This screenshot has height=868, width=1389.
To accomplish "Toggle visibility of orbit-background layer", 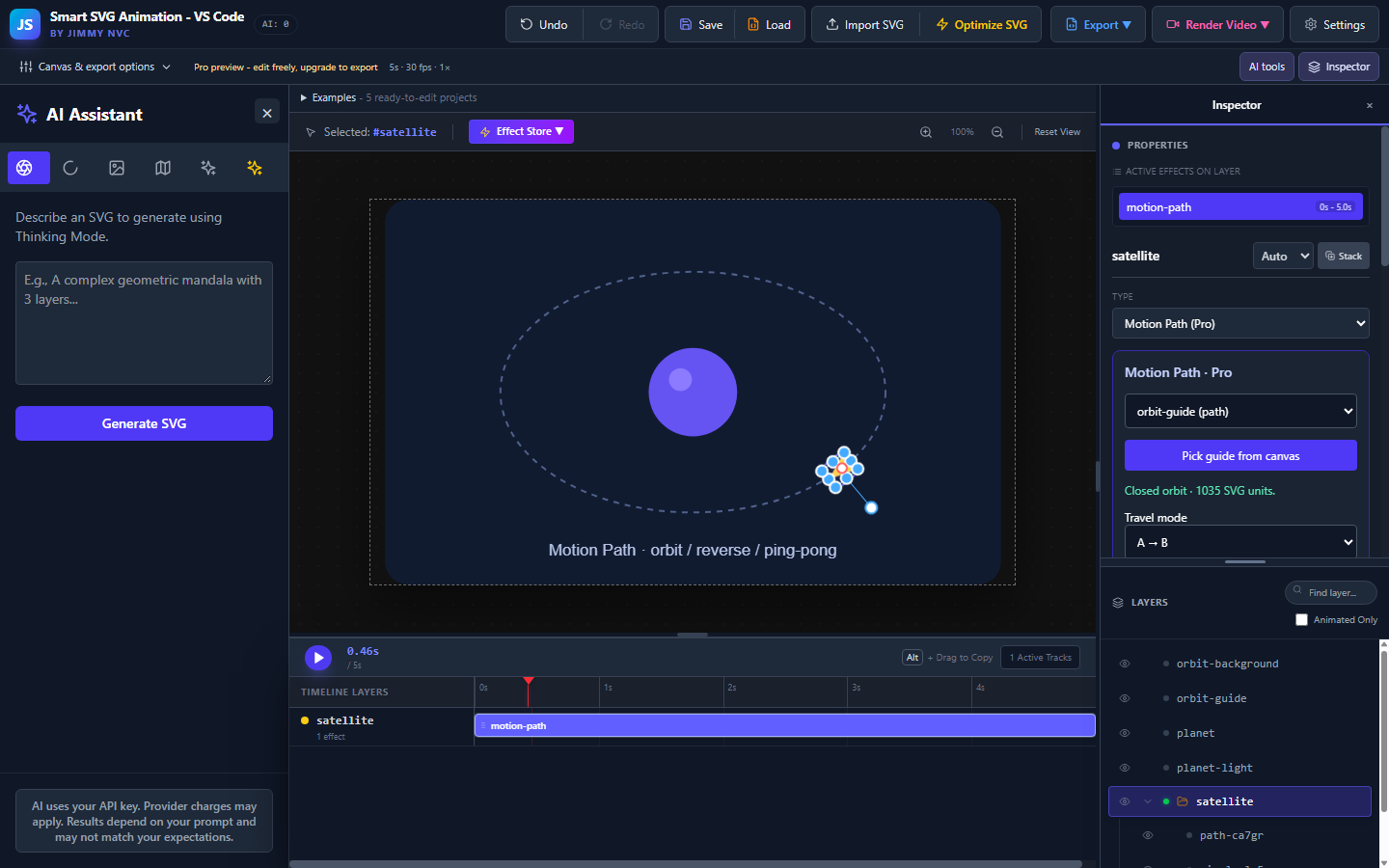I will (x=1125, y=664).
